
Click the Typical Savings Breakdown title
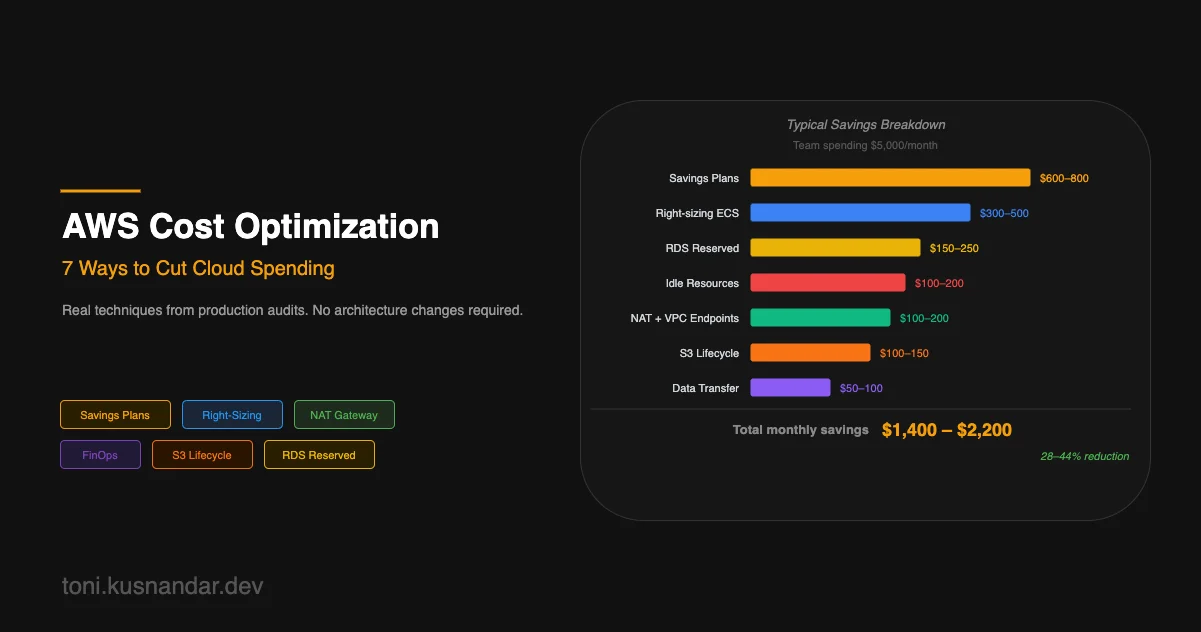866,125
